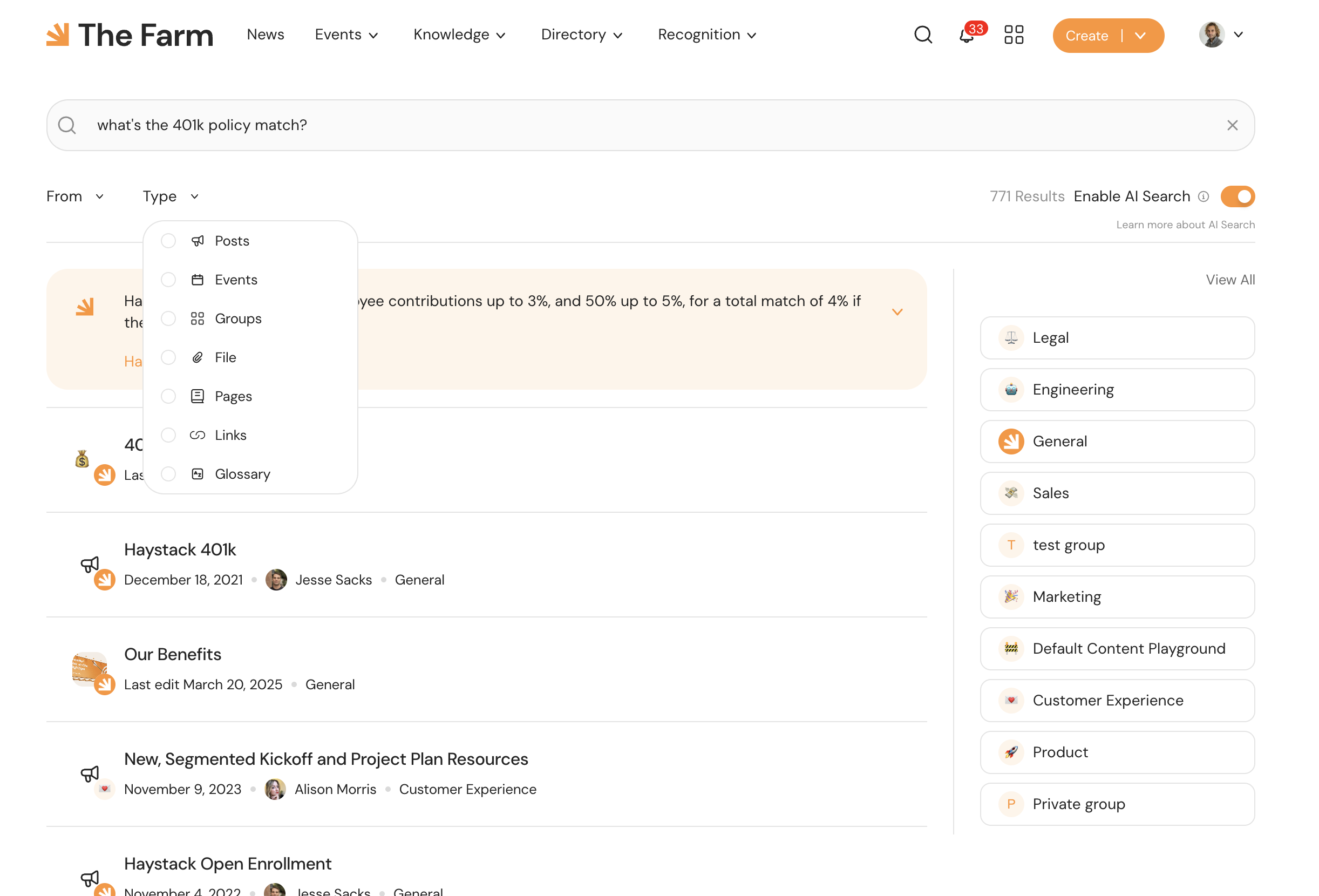Open the apps grid icon

[1014, 35]
